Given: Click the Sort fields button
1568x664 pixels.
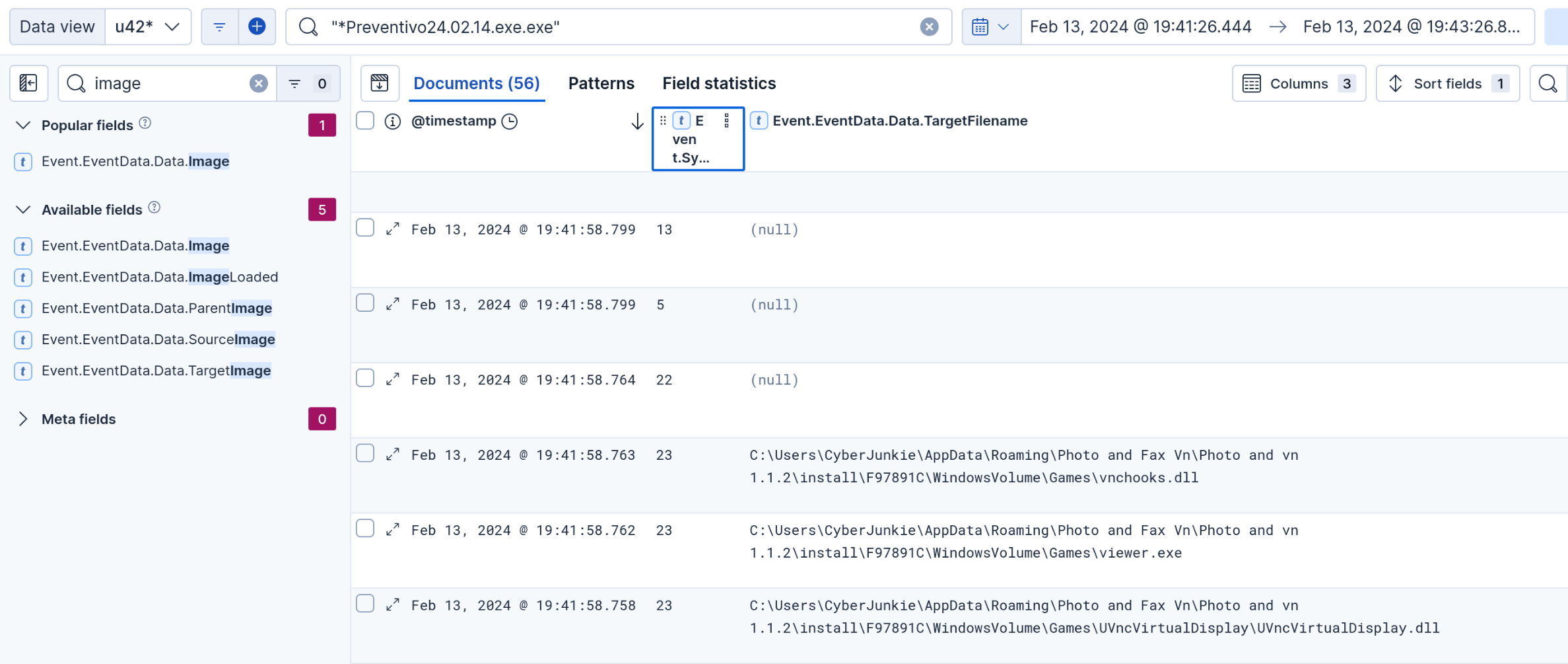Looking at the screenshot, I should 1447,83.
